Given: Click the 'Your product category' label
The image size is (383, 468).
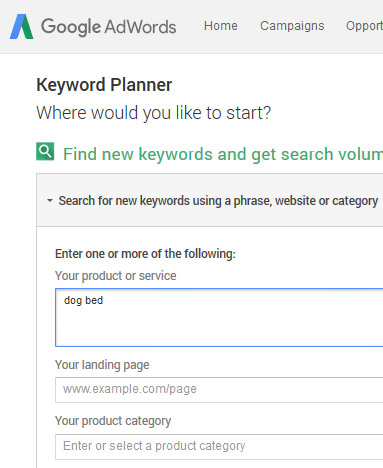Looking at the screenshot, I should (x=113, y=421).
